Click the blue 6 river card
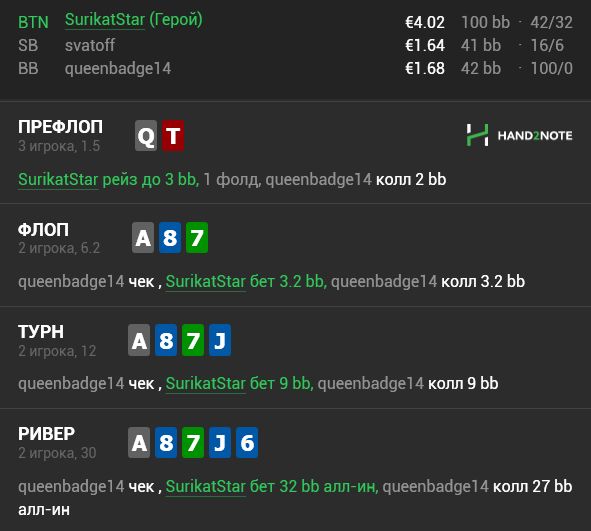The width and height of the screenshot is (591, 531). point(247,442)
